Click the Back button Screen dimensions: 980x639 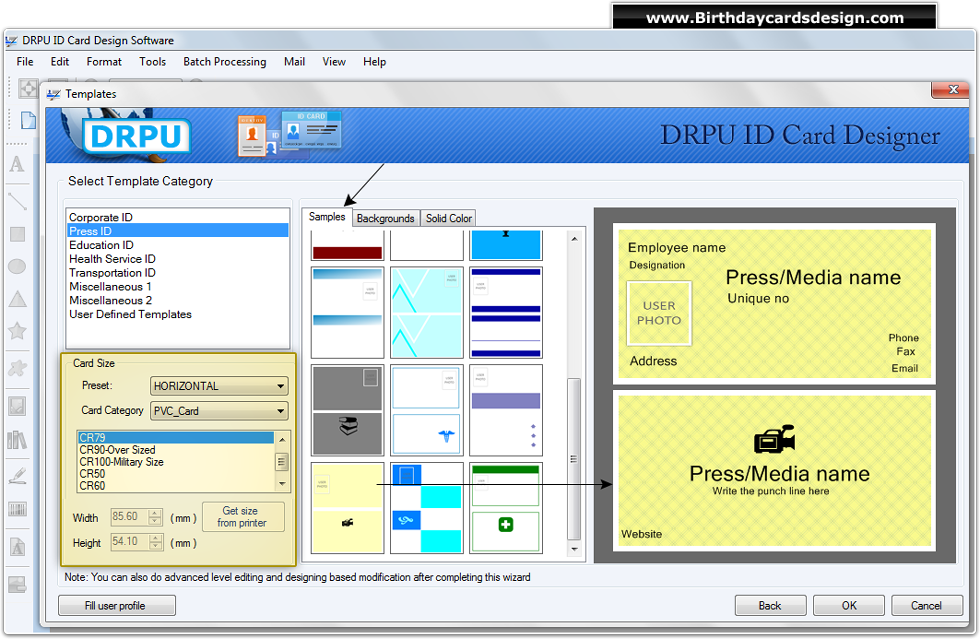(x=770, y=605)
